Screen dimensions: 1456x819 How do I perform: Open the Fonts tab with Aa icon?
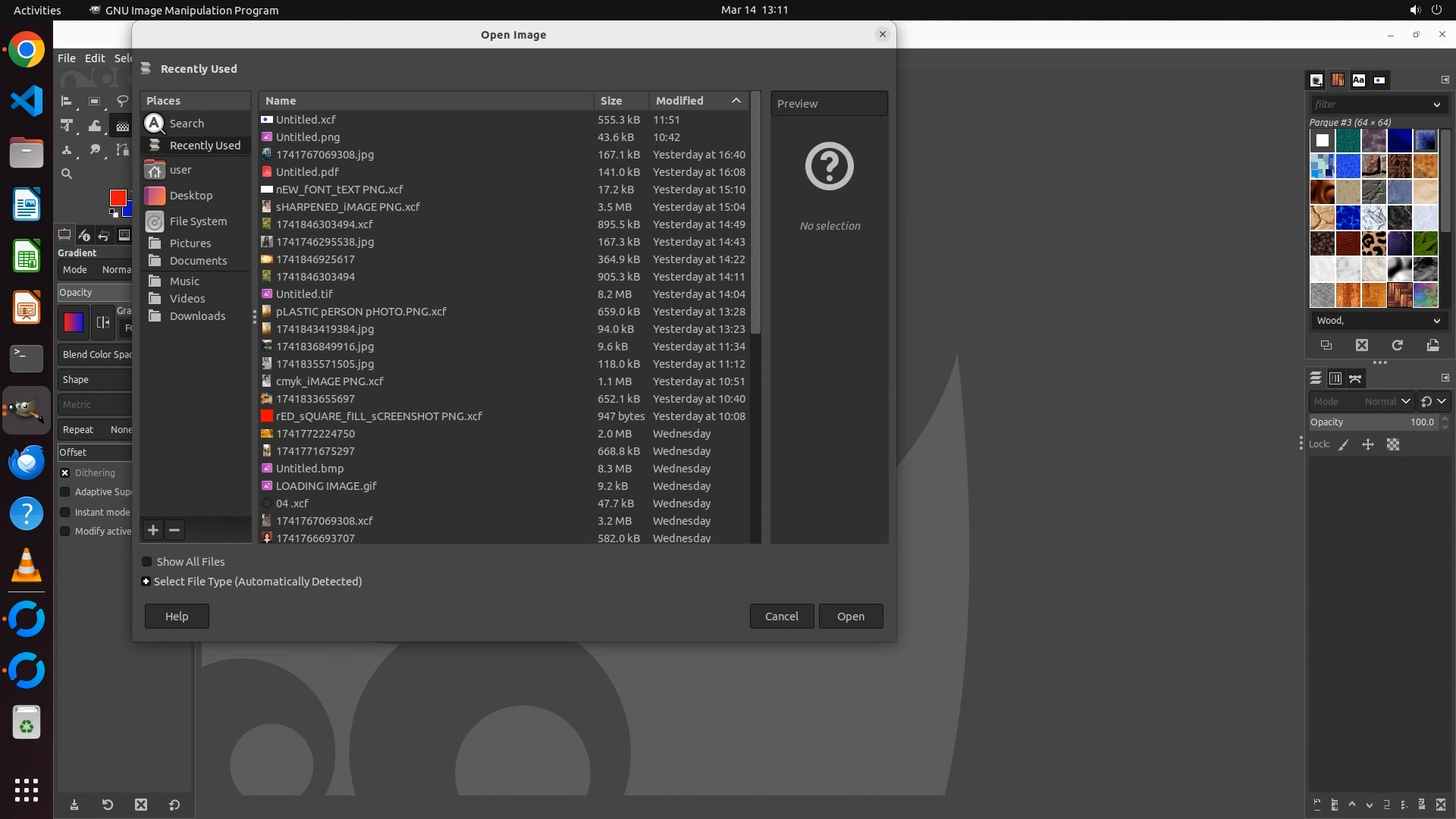point(1358,80)
